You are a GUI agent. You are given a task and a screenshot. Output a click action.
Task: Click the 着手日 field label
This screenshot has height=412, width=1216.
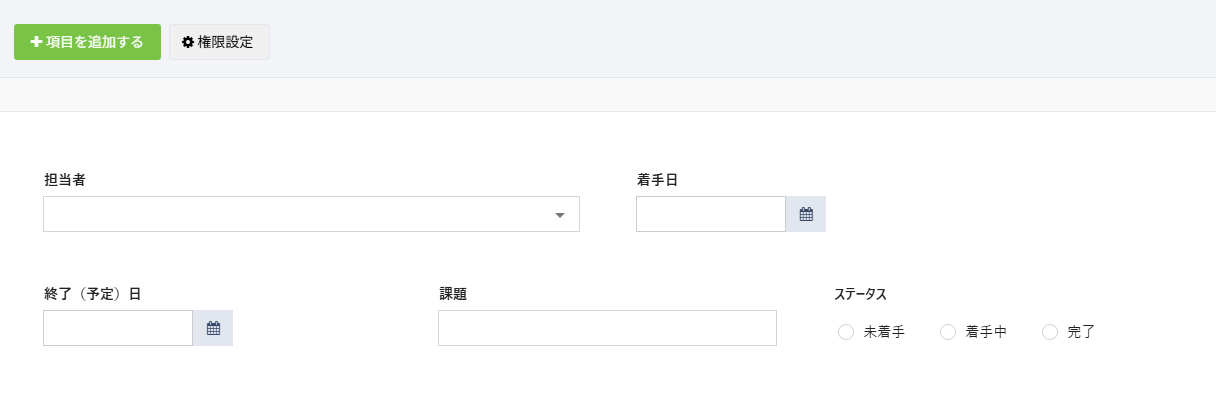[657, 180]
